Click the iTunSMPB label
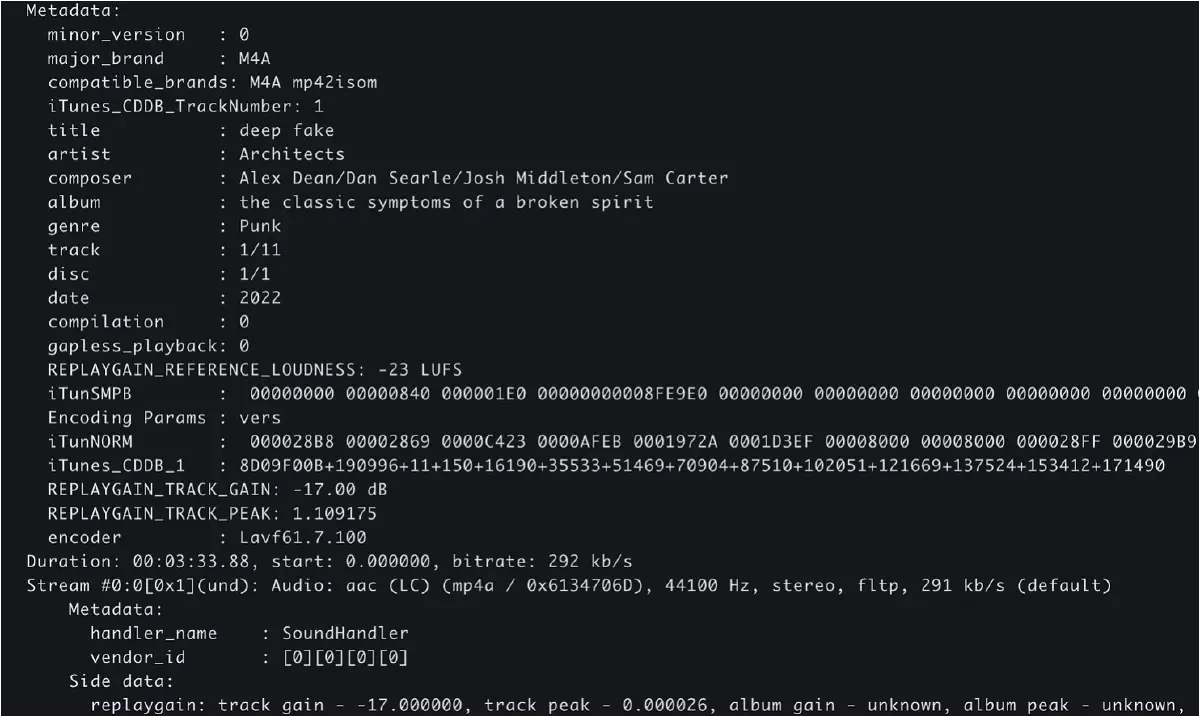This screenshot has width=1200, height=716. pyautogui.click(x=90, y=394)
